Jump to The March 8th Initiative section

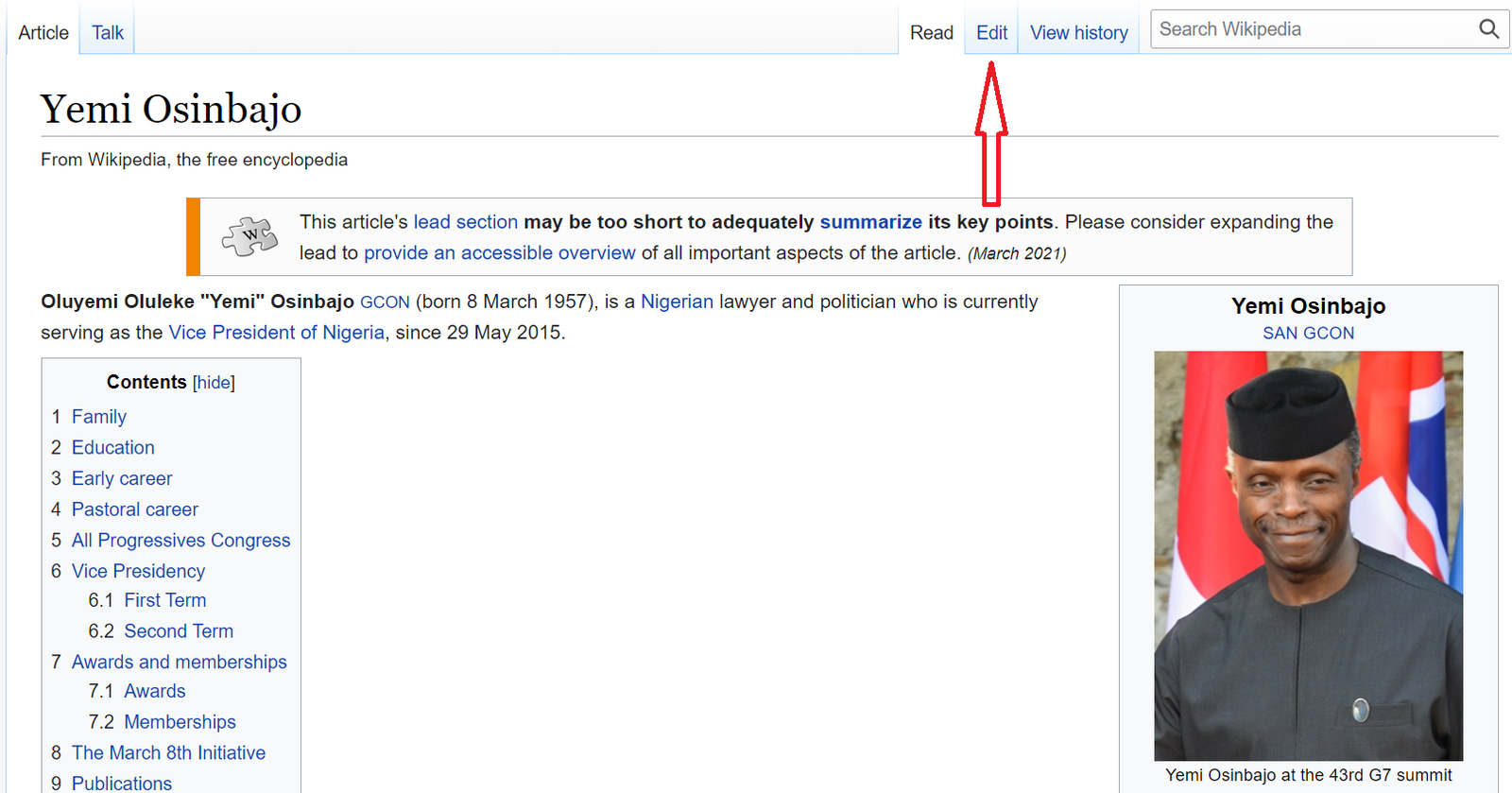tap(168, 753)
